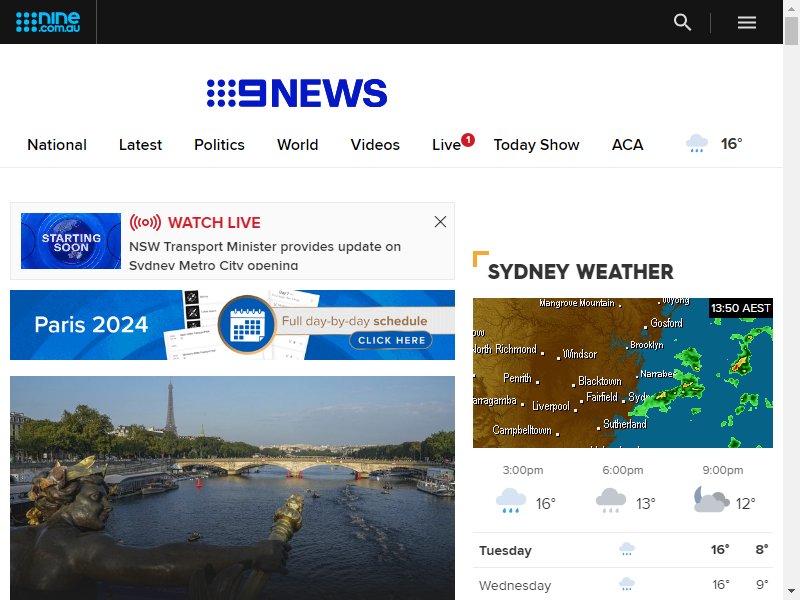The height and width of the screenshot is (600, 800).
Task: Click the calendar icon in Paris 2024 banner
Action: pyautogui.click(x=247, y=325)
